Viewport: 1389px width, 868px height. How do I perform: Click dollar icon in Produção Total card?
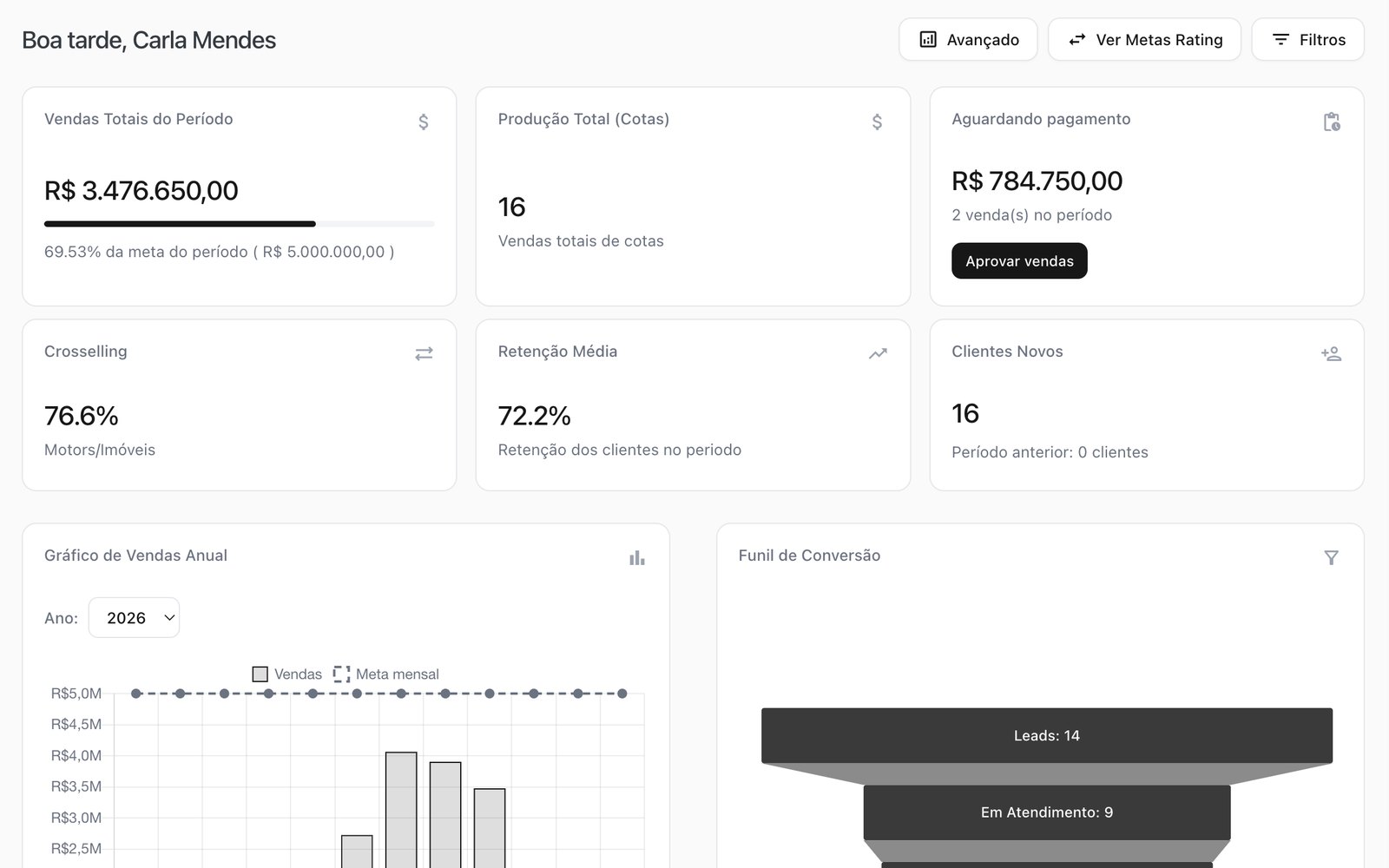(x=877, y=122)
